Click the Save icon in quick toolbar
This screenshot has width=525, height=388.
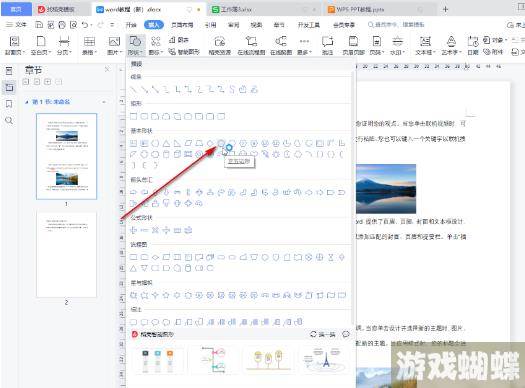click(39, 25)
